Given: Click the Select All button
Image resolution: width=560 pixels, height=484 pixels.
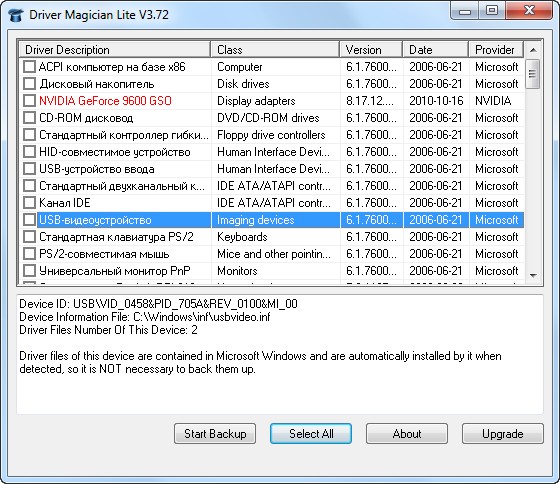Looking at the screenshot, I should click(311, 434).
